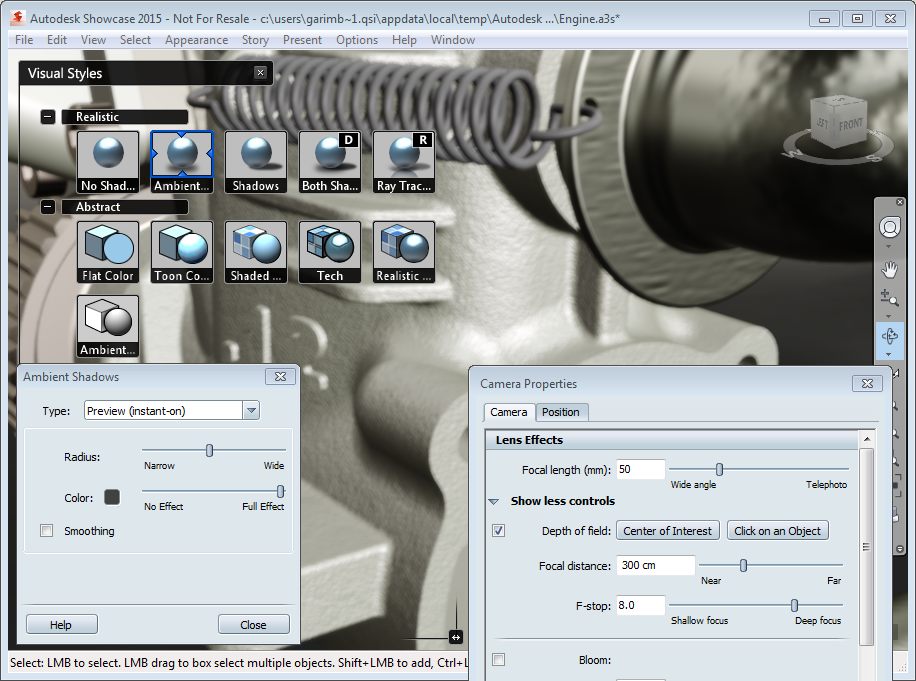The width and height of the screenshot is (916, 681).
Task: Select the No Shadows visual style
Action: click(108, 162)
